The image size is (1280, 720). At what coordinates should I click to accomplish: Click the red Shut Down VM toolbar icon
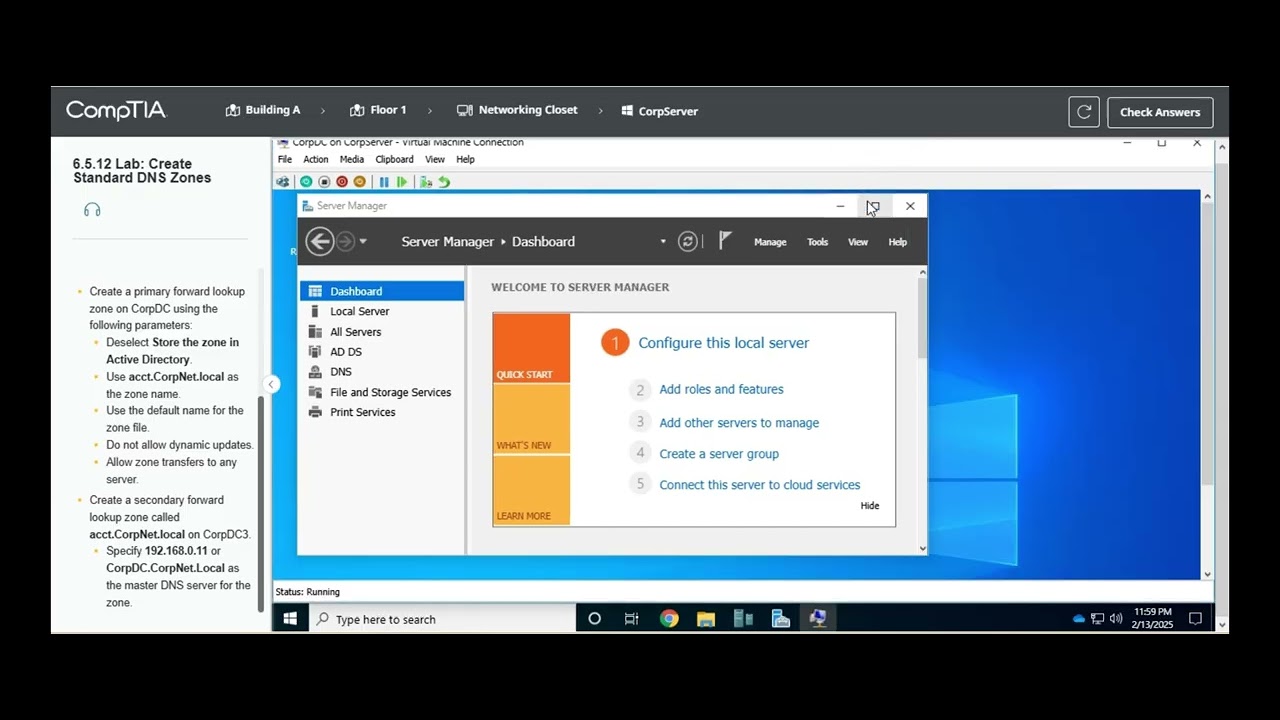[x=342, y=182]
